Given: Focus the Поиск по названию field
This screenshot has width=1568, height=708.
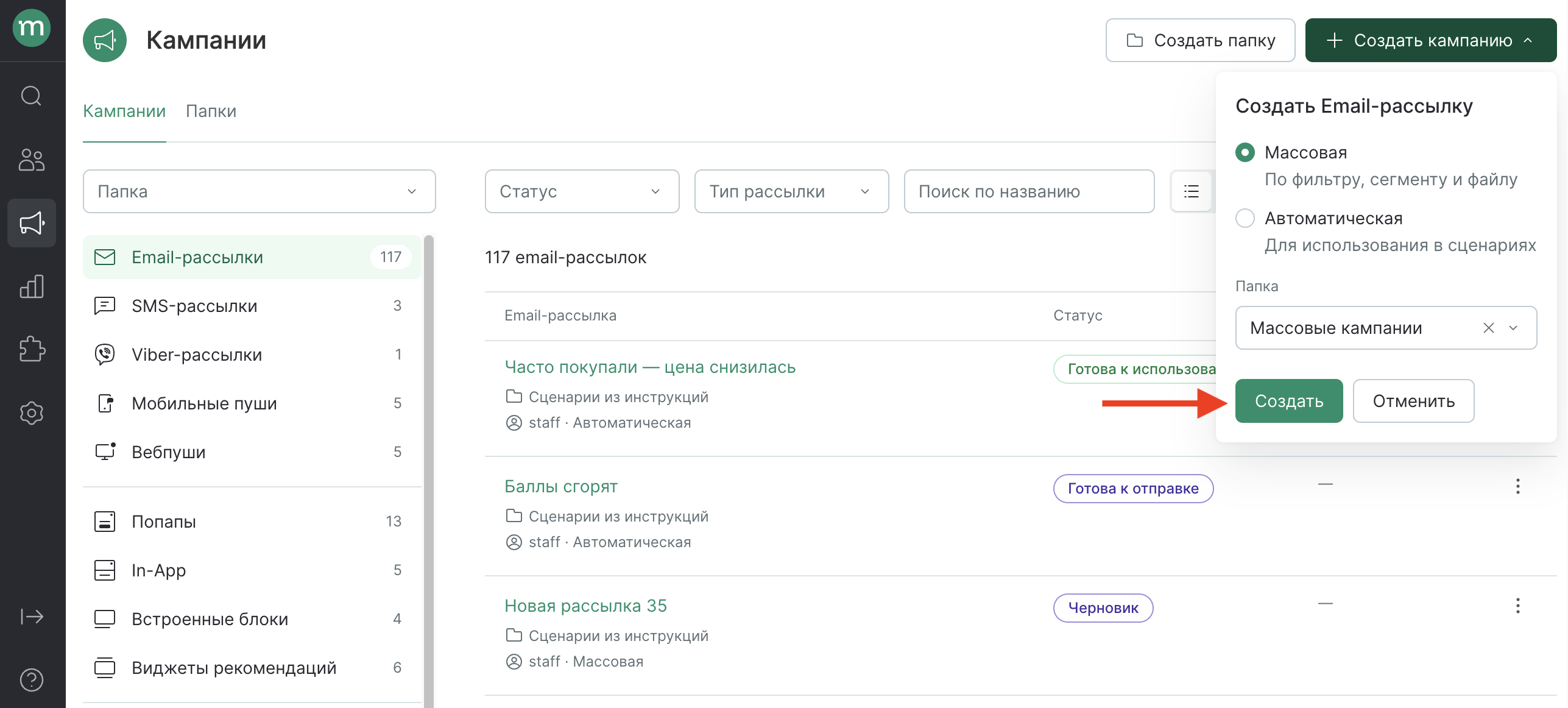Looking at the screenshot, I should pos(1029,191).
